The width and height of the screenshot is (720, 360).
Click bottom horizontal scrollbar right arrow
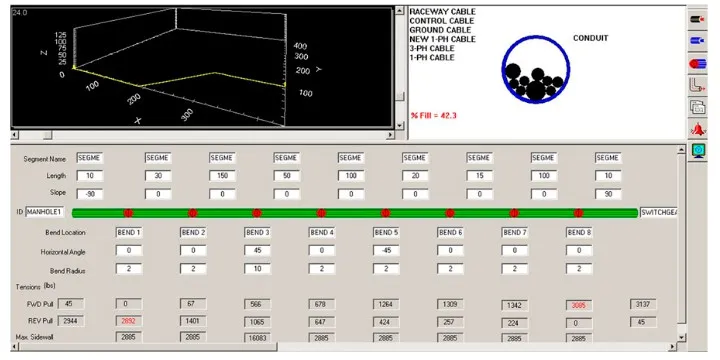point(673,346)
